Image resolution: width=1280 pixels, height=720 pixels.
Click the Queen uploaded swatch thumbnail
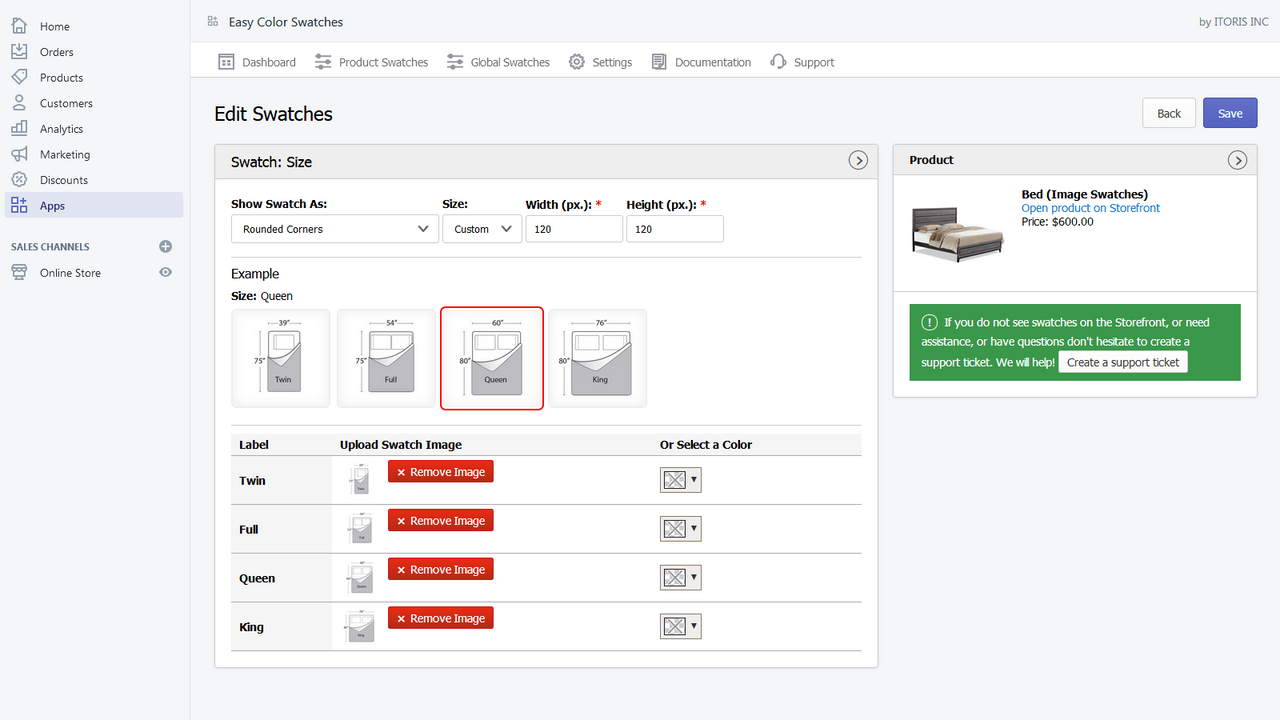[x=359, y=578]
